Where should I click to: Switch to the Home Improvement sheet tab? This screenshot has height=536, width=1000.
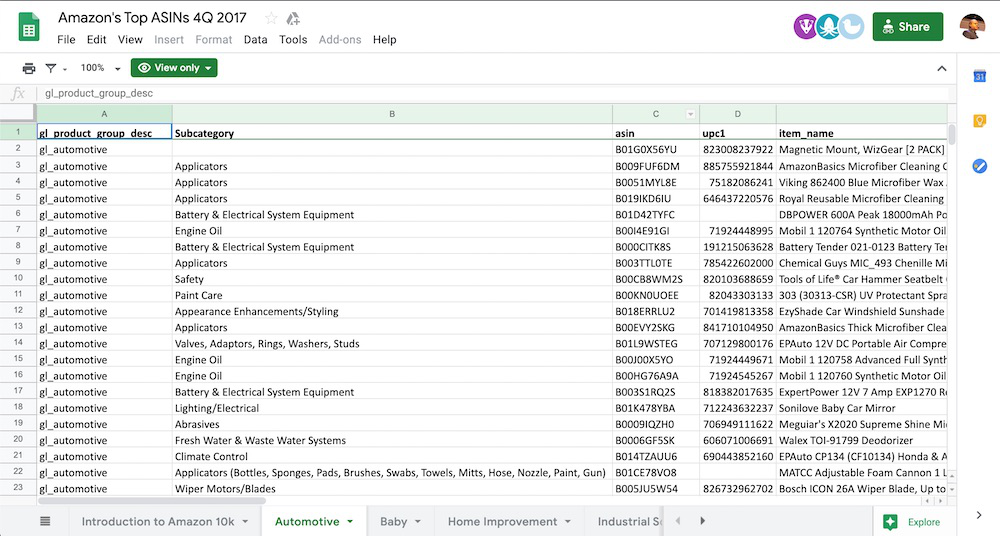(502, 521)
